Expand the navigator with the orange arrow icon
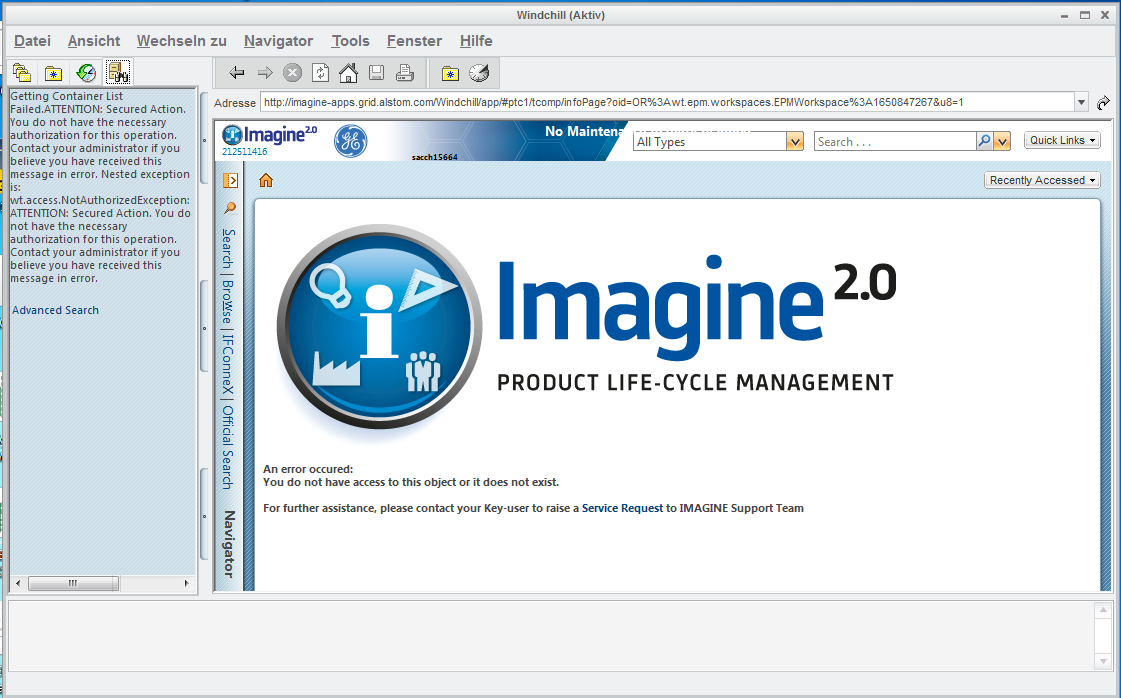Image resolution: width=1121 pixels, height=698 pixels. (x=230, y=180)
